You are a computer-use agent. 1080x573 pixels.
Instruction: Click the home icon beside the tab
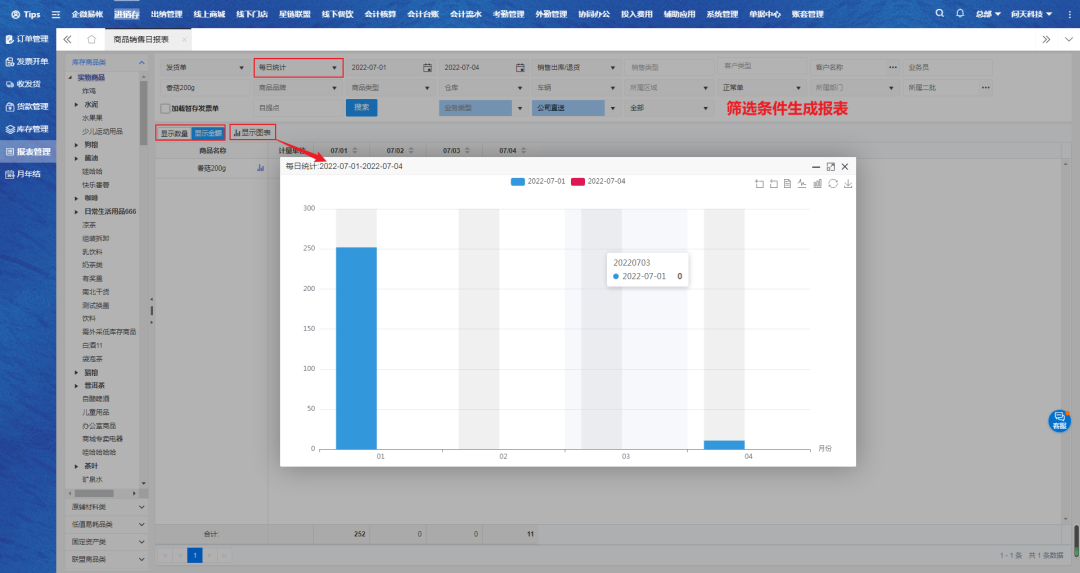tap(92, 39)
